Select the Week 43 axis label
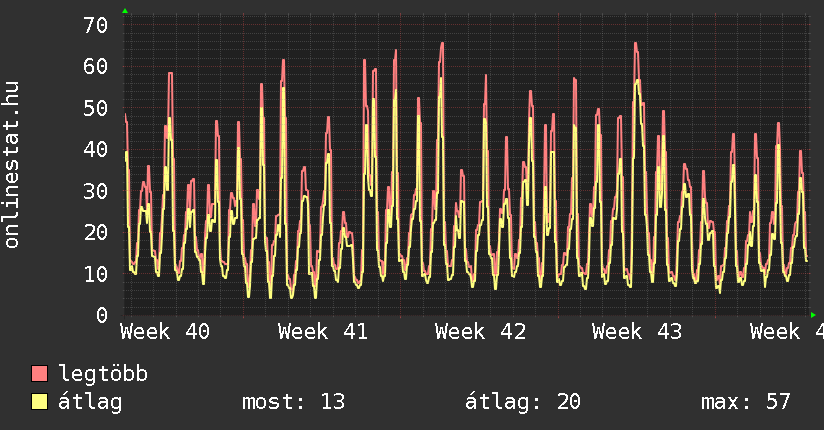 coord(637,332)
